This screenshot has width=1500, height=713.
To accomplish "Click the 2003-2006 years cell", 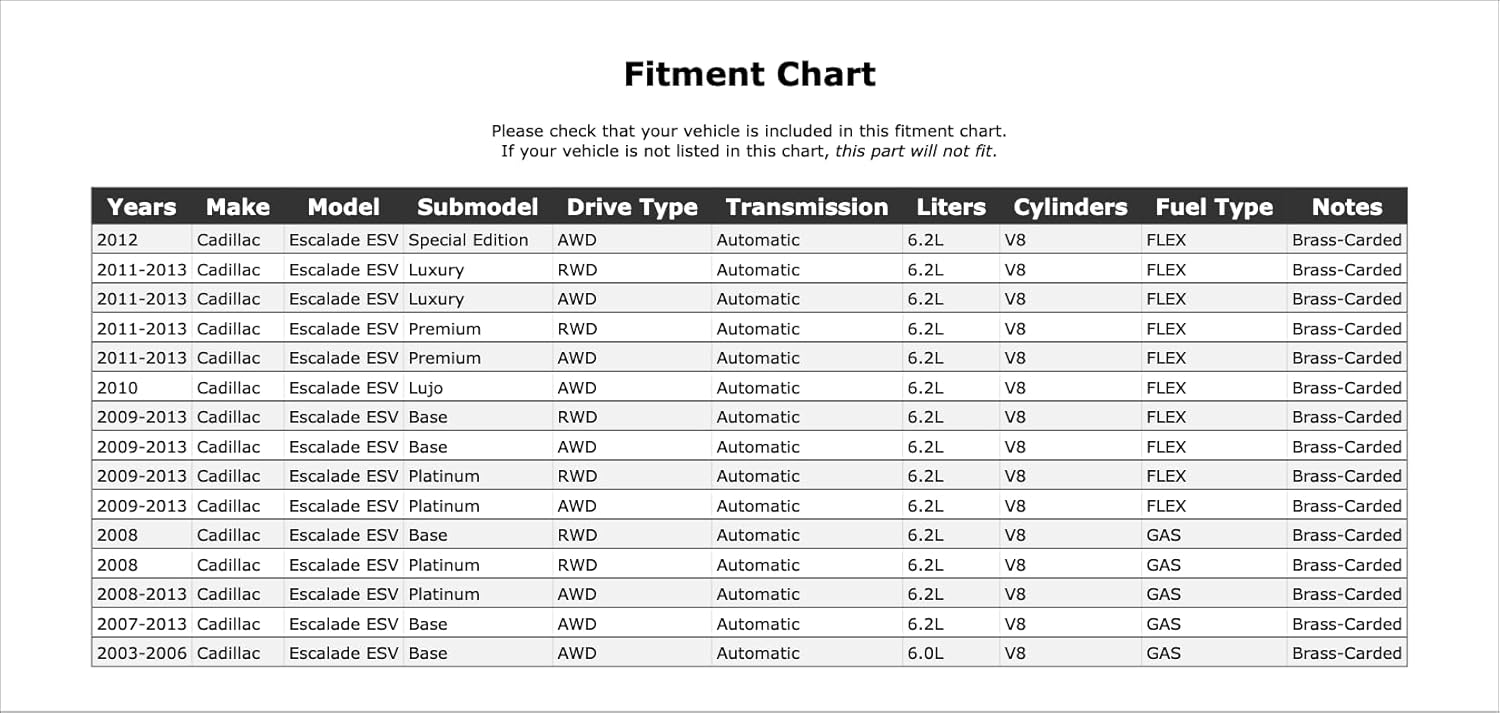I will coord(141,653).
